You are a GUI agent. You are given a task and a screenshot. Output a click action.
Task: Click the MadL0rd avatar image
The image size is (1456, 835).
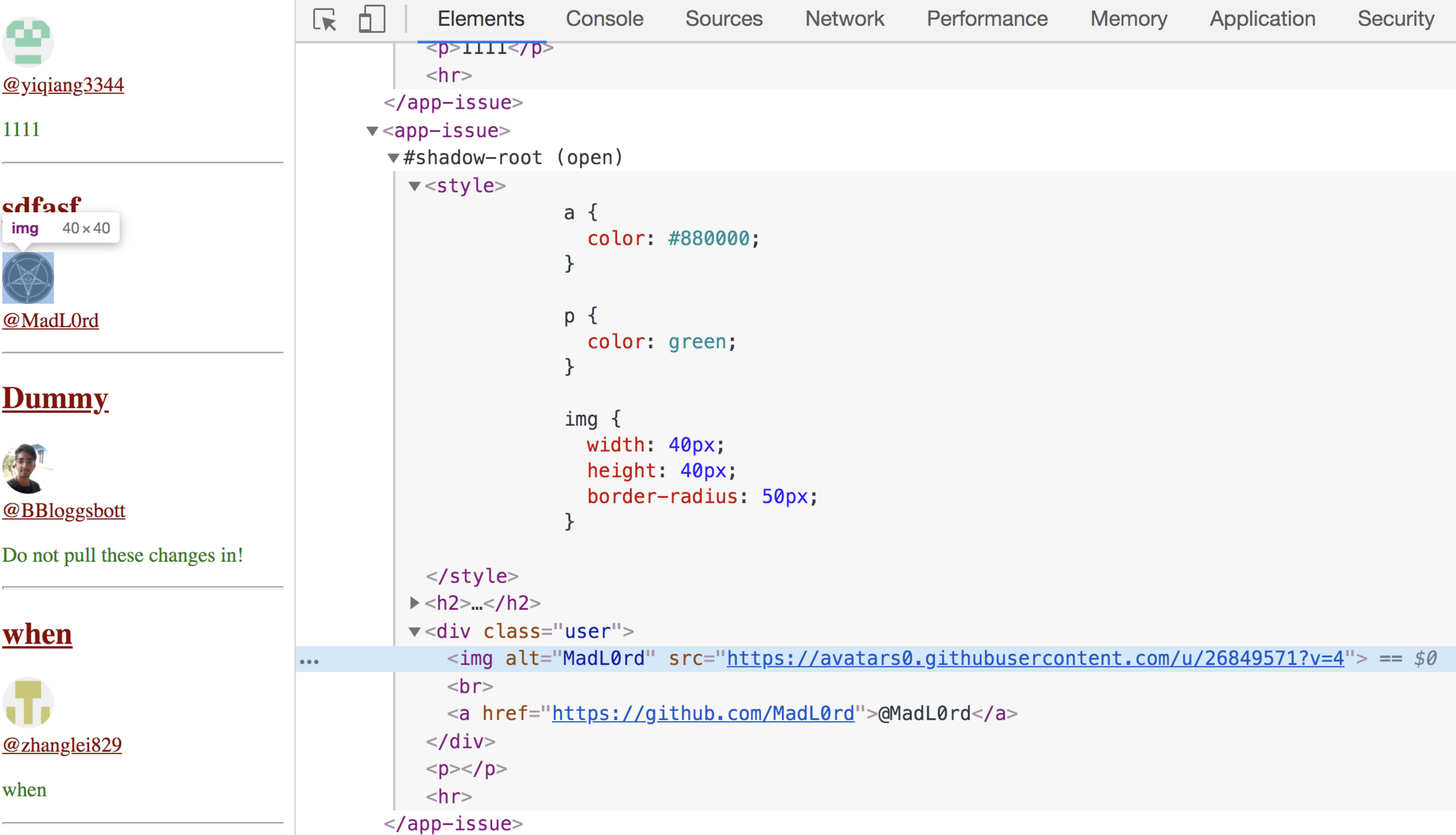[x=28, y=278]
